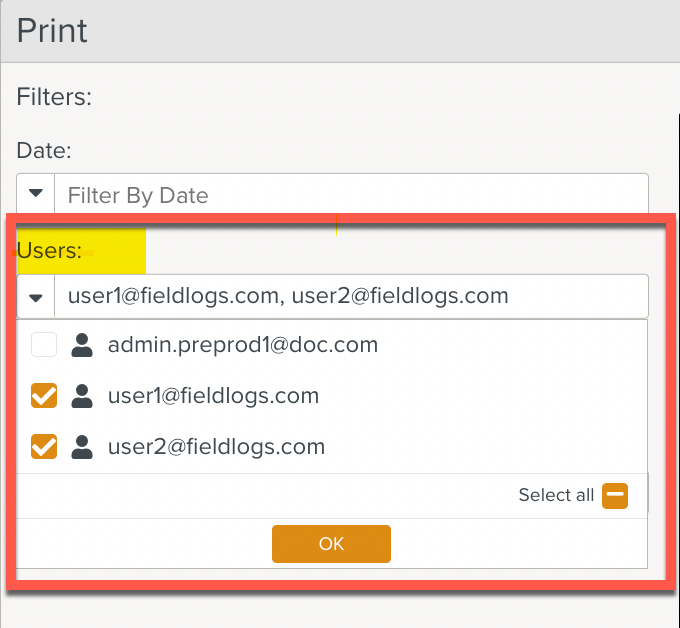Click the person icon beside user2@fieldlogs.com
Image resolution: width=680 pixels, height=628 pixels.
pos(82,446)
